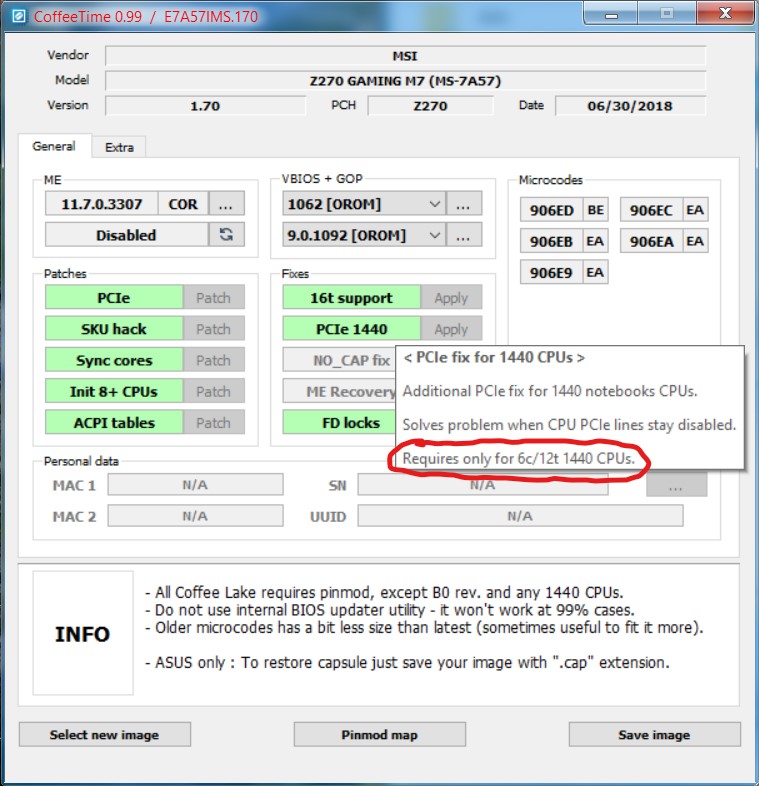759x786 pixels.
Task: Click the PCIe 1440 fix label
Action: tap(351, 329)
